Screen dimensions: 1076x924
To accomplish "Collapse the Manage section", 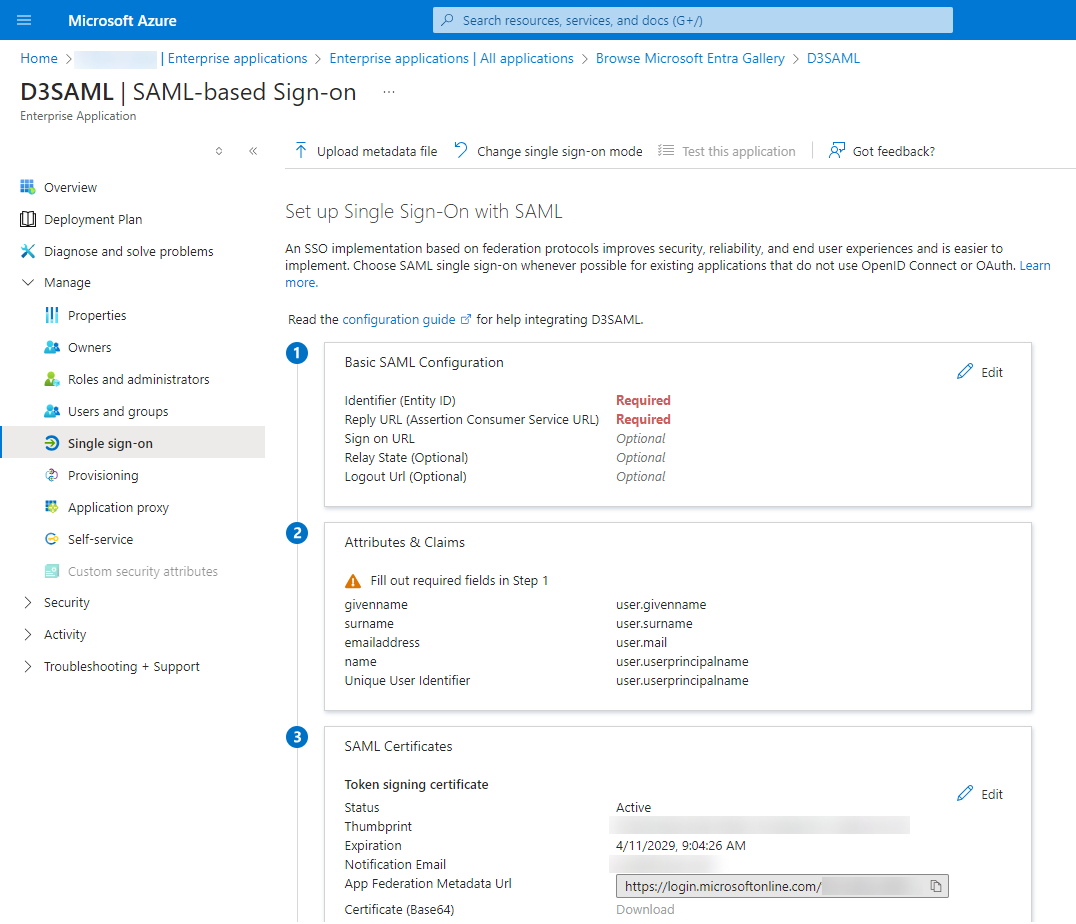I will [28, 283].
